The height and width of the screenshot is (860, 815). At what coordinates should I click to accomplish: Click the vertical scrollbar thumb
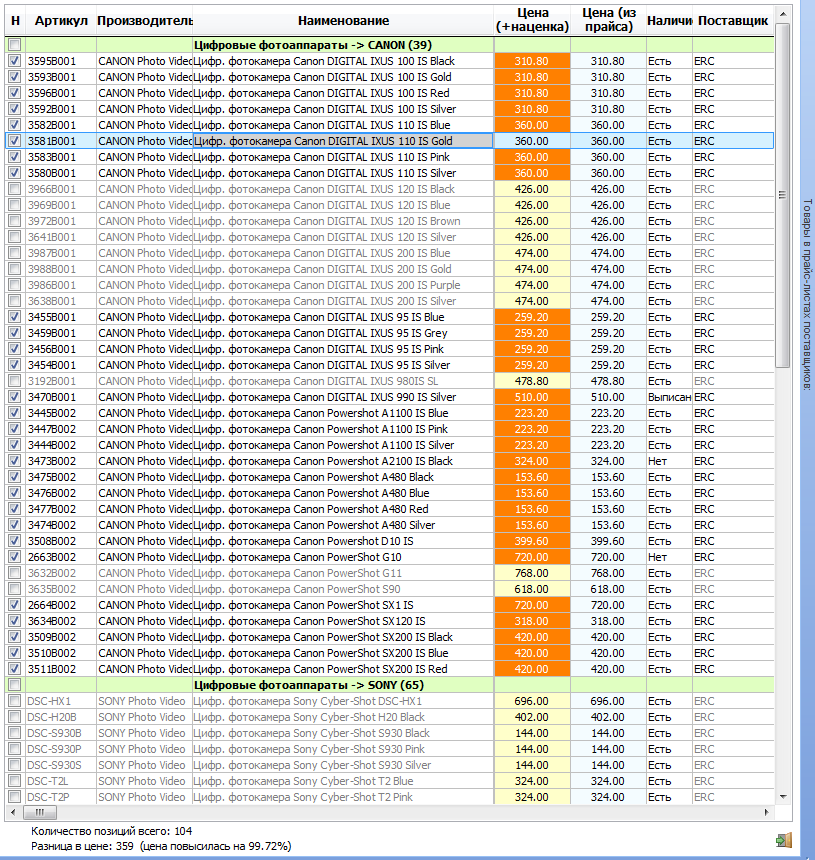[783, 195]
